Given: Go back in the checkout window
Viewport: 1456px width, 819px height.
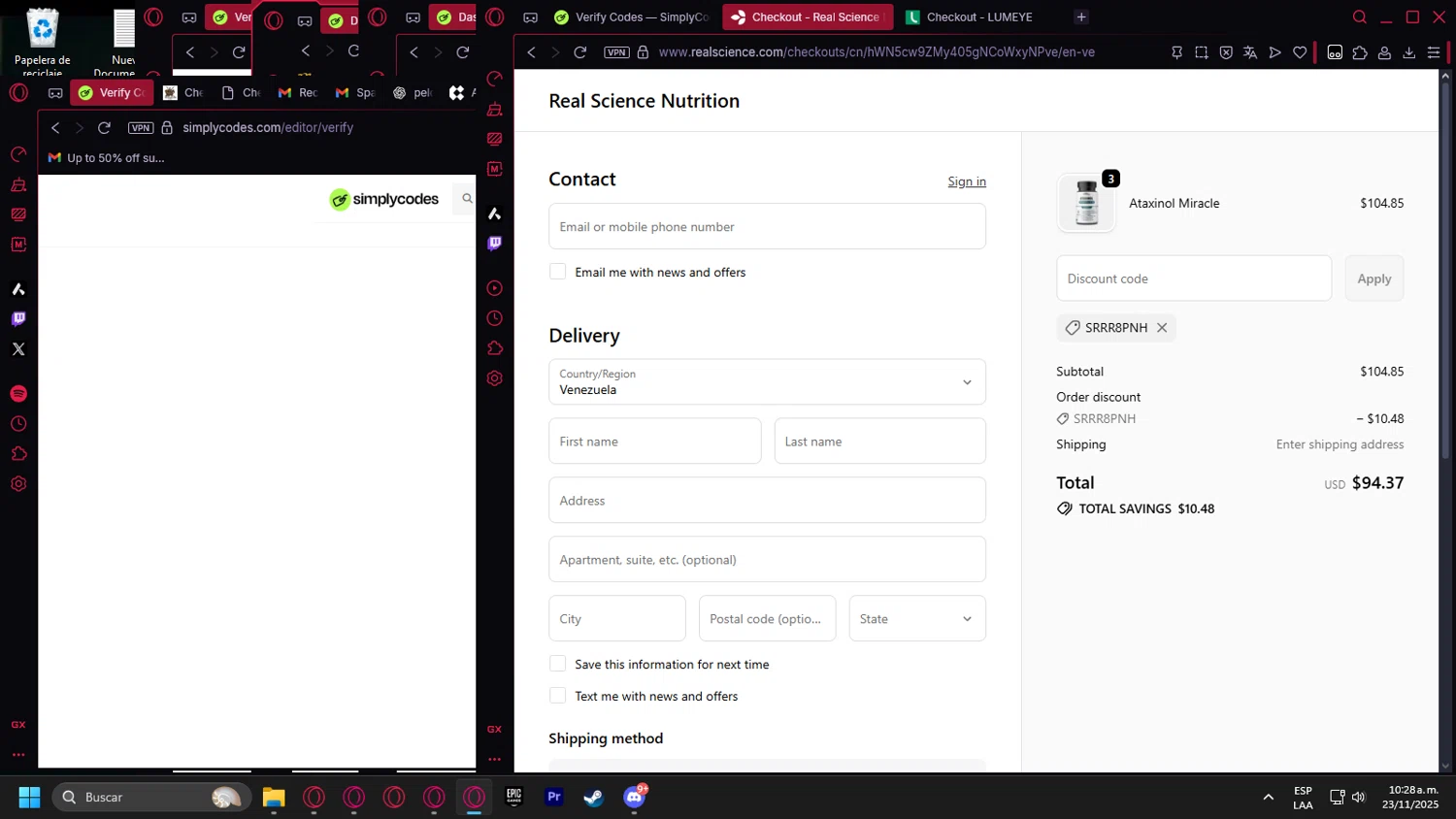Looking at the screenshot, I should point(531,52).
